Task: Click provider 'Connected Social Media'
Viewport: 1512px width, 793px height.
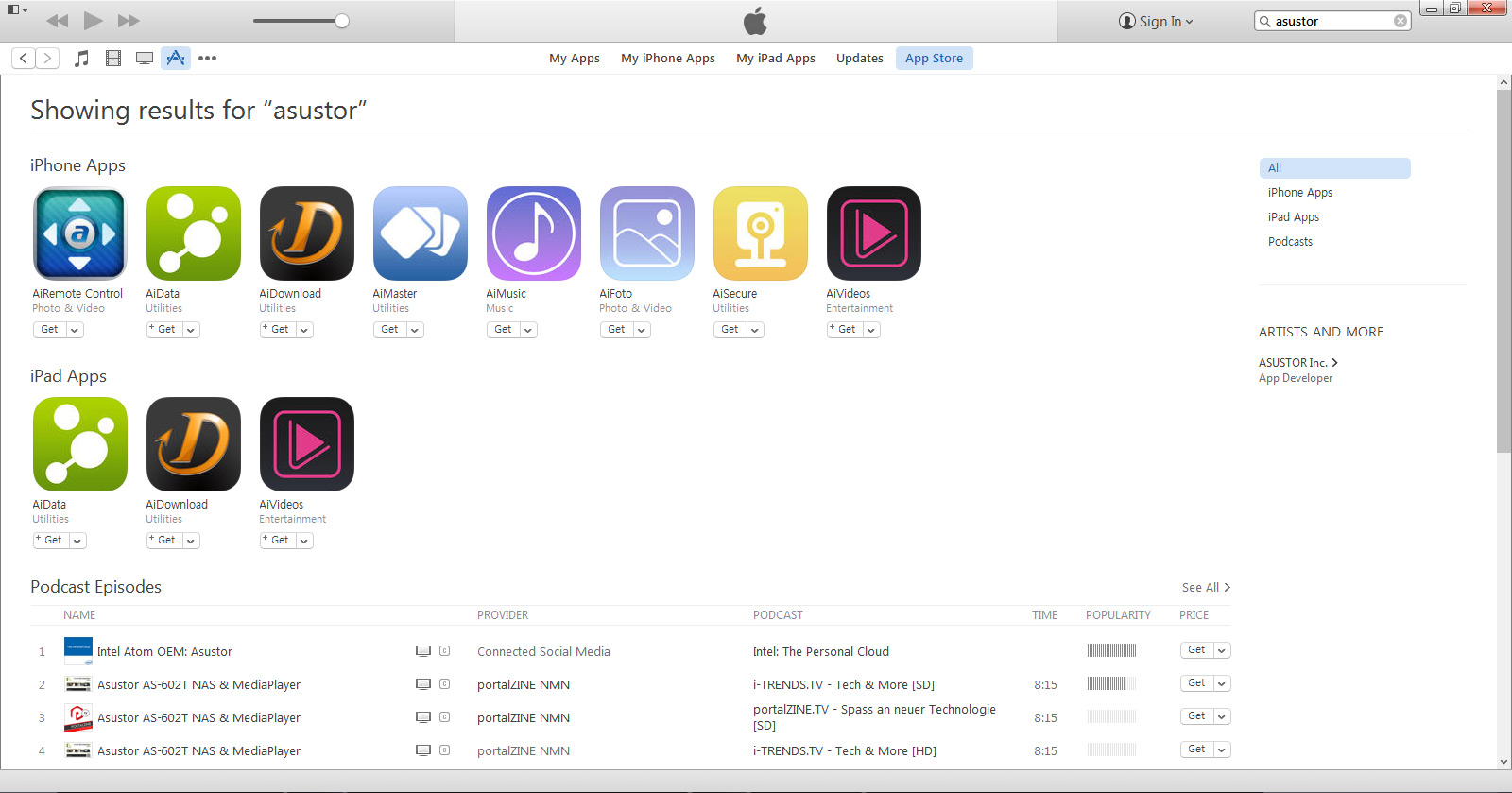Action: pos(543,652)
